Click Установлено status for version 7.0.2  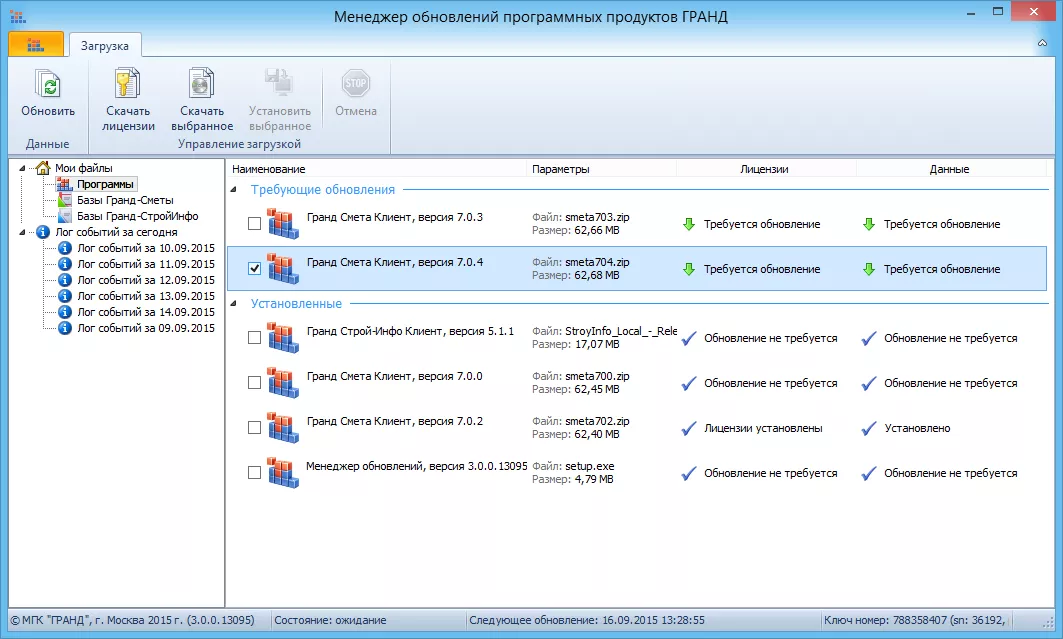917,428
